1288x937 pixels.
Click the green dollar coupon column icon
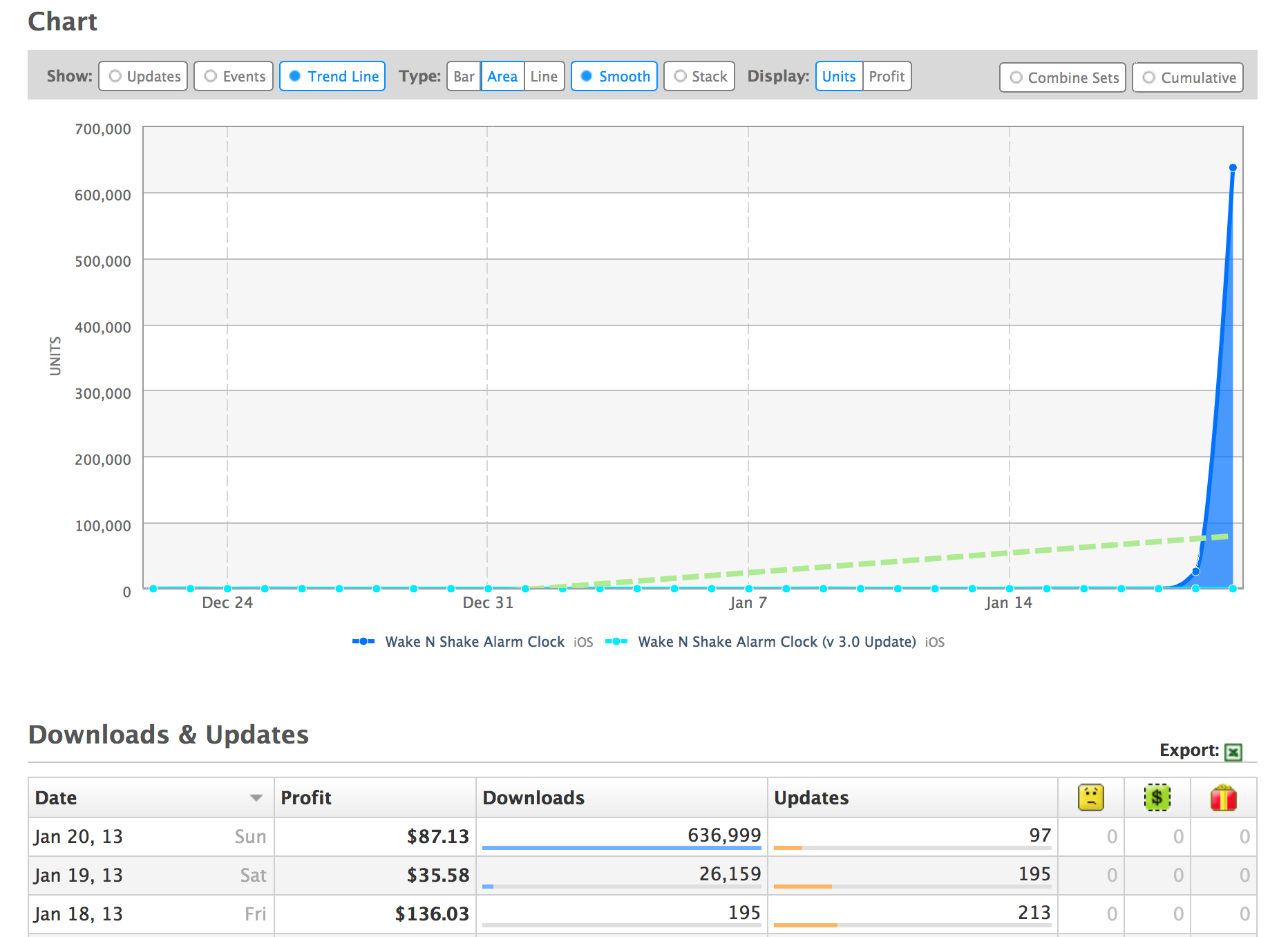tap(1157, 797)
